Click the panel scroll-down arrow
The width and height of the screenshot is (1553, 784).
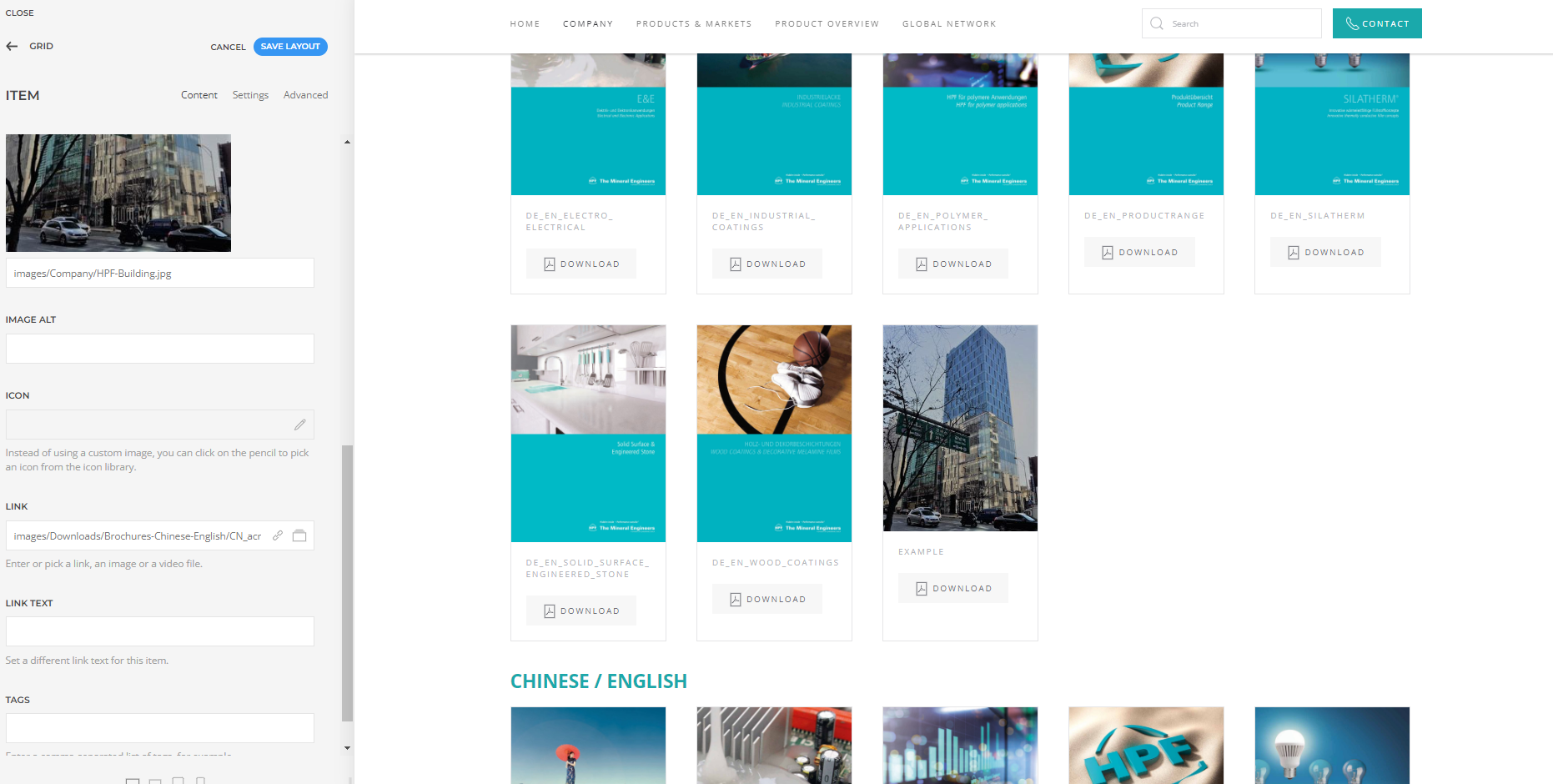point(347,748)
